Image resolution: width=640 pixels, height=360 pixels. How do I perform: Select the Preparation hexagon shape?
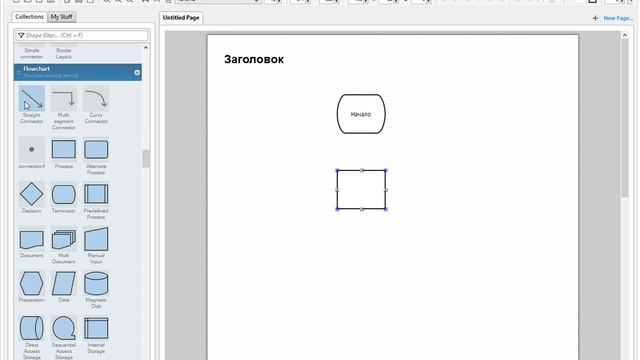coord(31,283)
